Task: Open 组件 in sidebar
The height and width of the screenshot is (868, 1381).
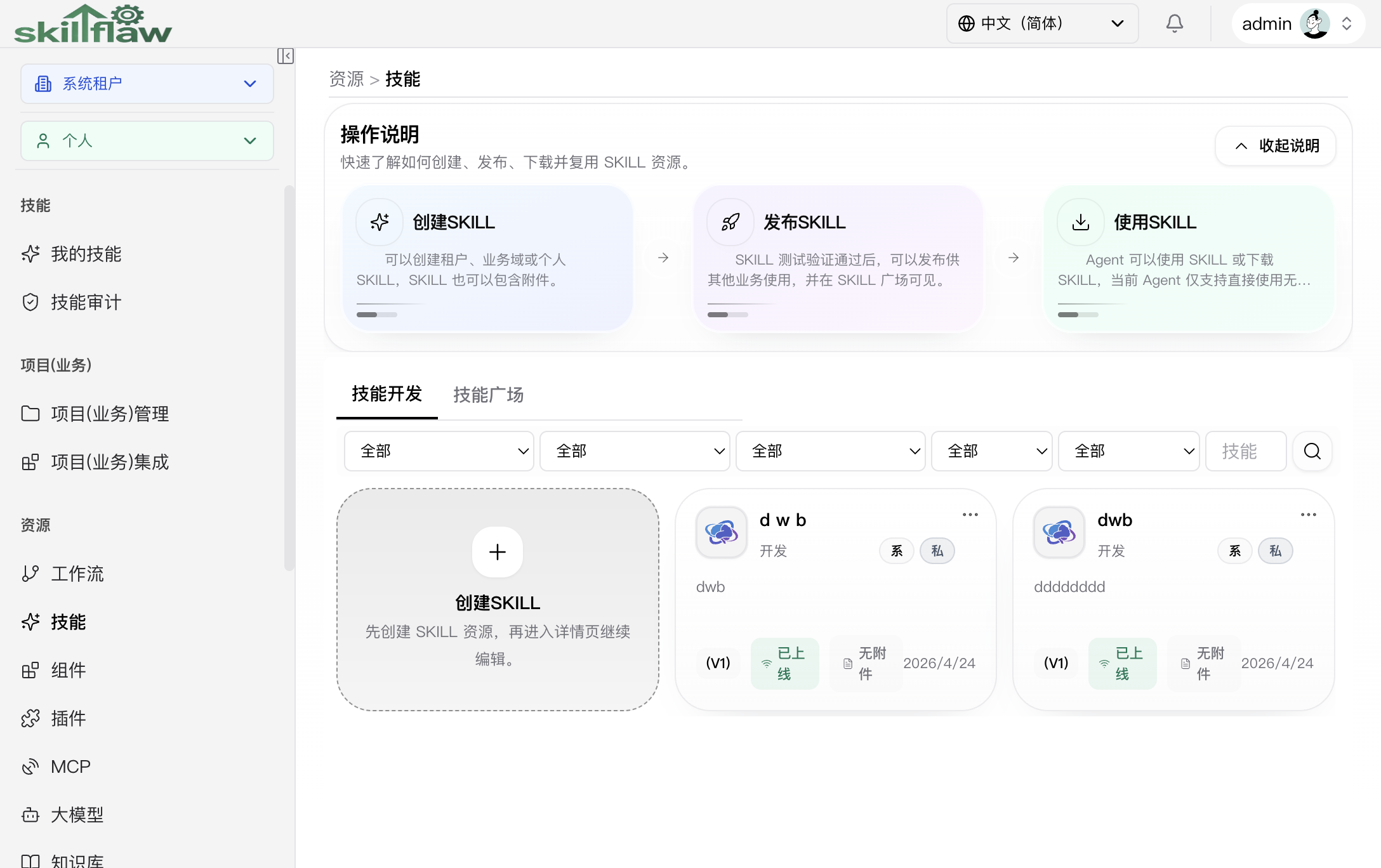Action: point(147,670)
